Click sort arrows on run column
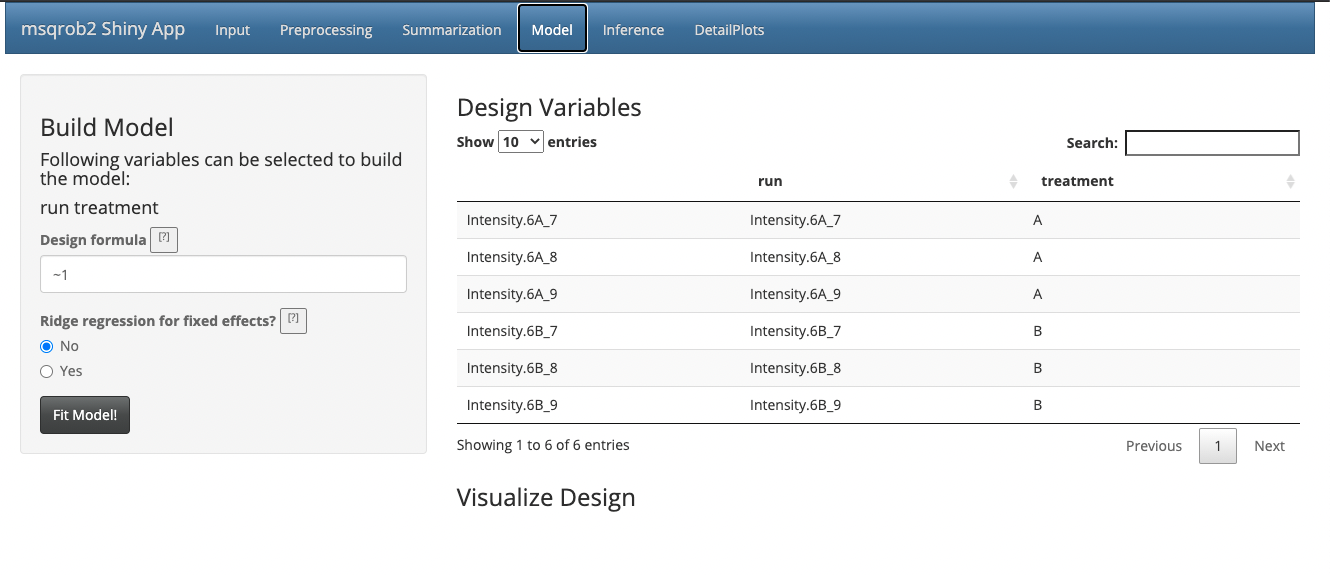 tap(1013, 182)
